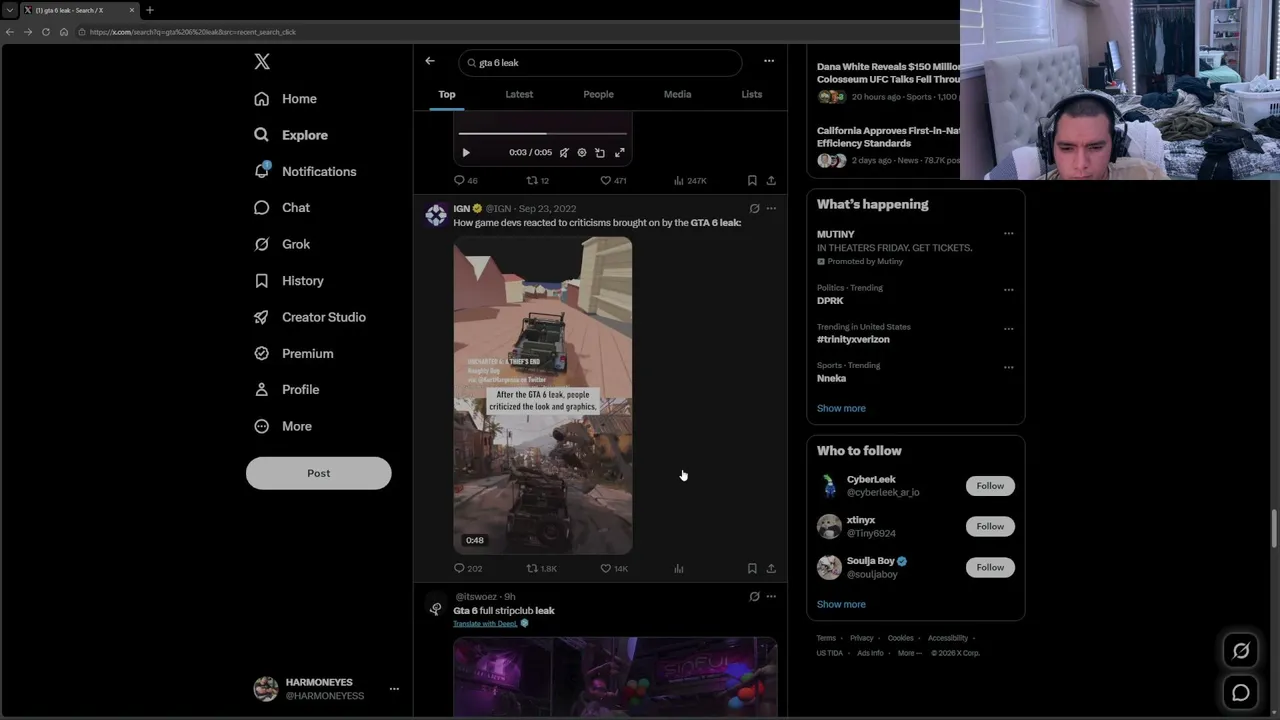Click the browser address bar URL
Viewport: 1280px width, 720px height.
tap(192, 32)
